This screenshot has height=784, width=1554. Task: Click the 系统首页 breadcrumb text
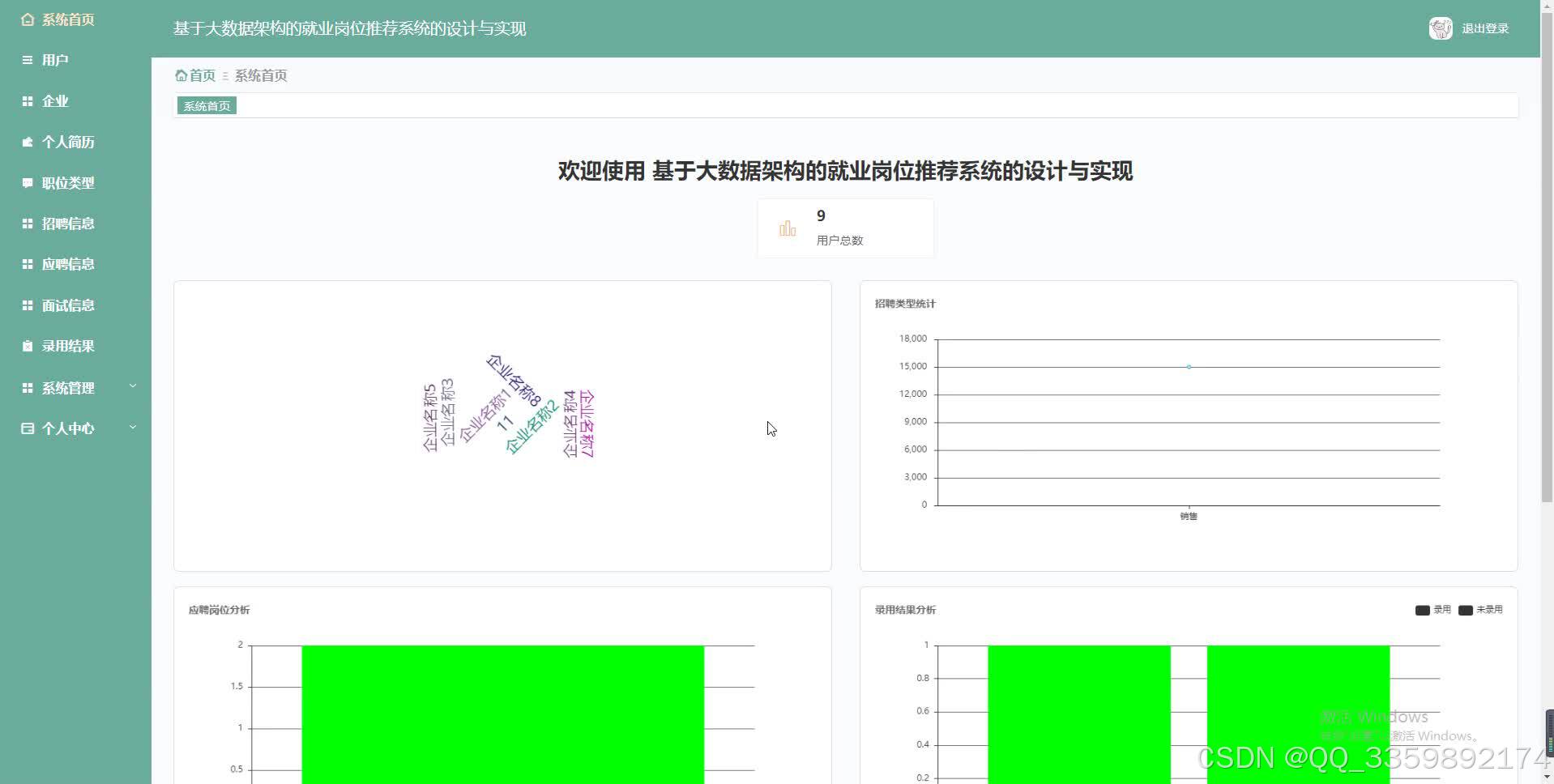261,75
